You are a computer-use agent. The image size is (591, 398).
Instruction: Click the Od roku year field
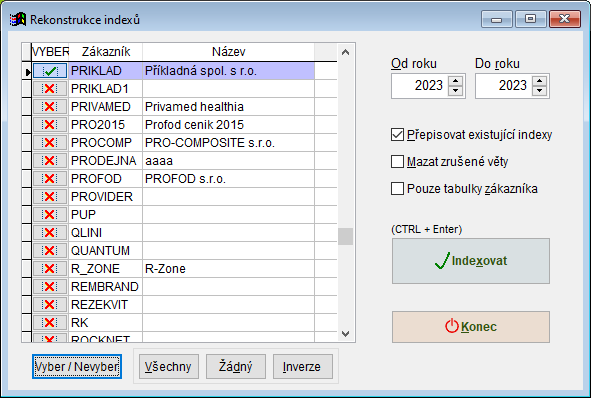[420, 86]
